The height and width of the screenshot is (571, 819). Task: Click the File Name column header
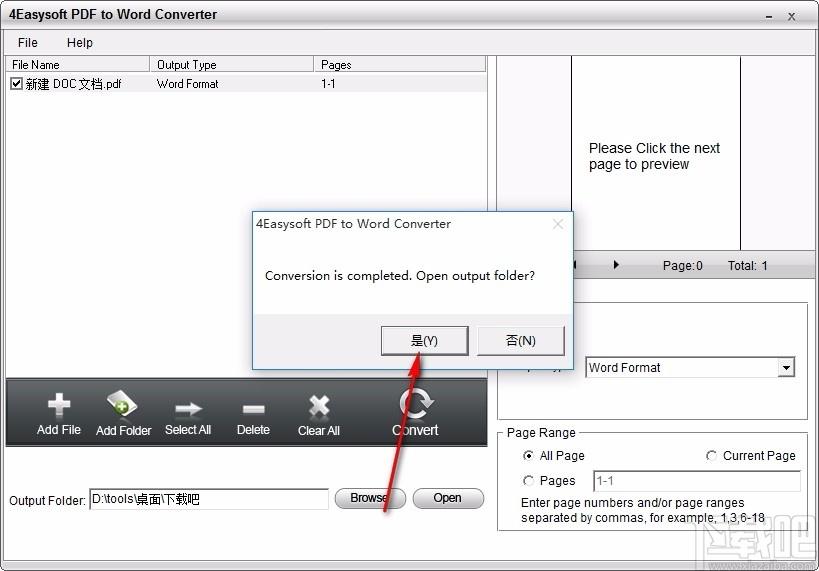point(77,64)
